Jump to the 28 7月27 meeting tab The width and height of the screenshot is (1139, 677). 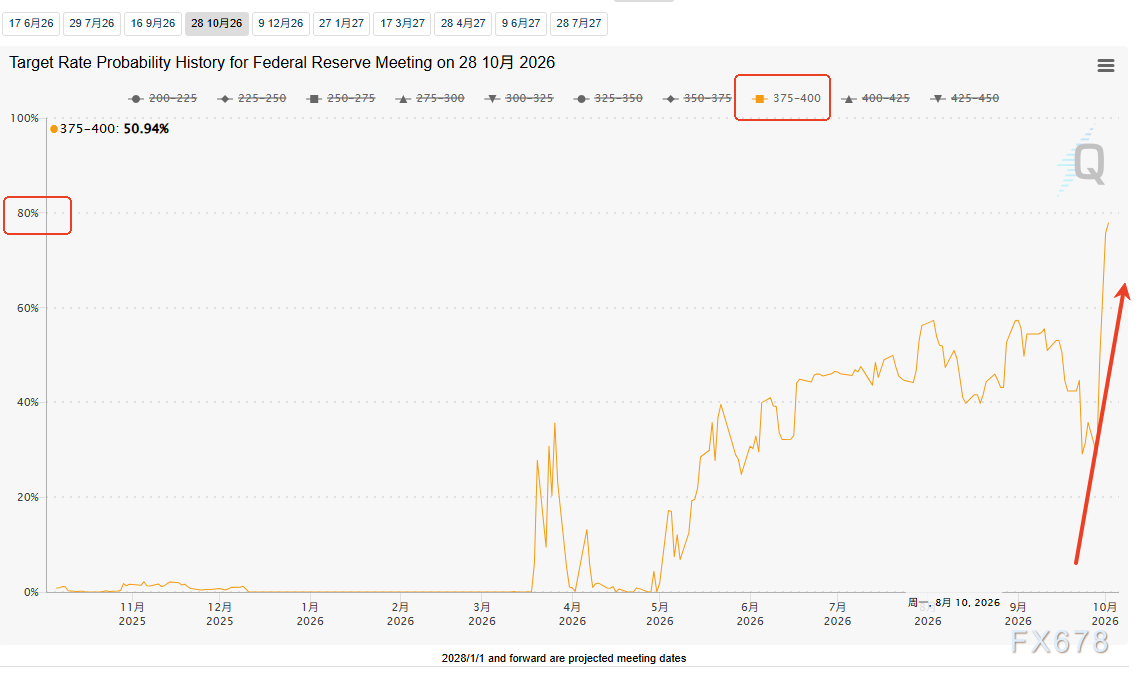(x=579, y=23)
